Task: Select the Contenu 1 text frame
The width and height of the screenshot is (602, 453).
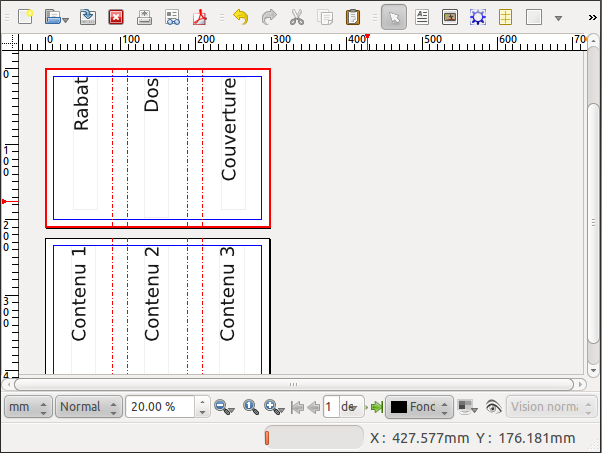Action: (x=83, y=310)
